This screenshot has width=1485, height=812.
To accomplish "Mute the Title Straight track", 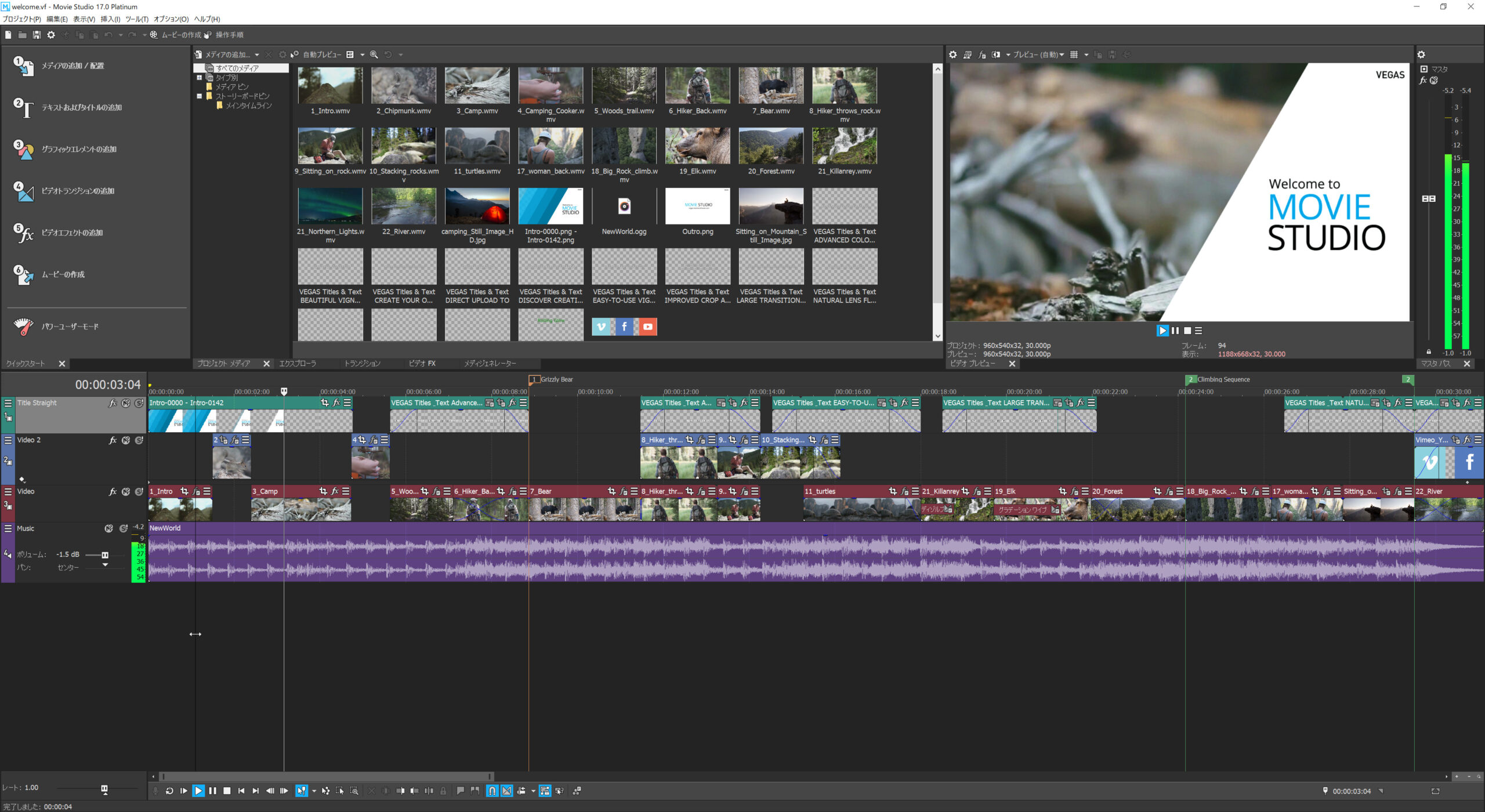I will click(126, 403).
